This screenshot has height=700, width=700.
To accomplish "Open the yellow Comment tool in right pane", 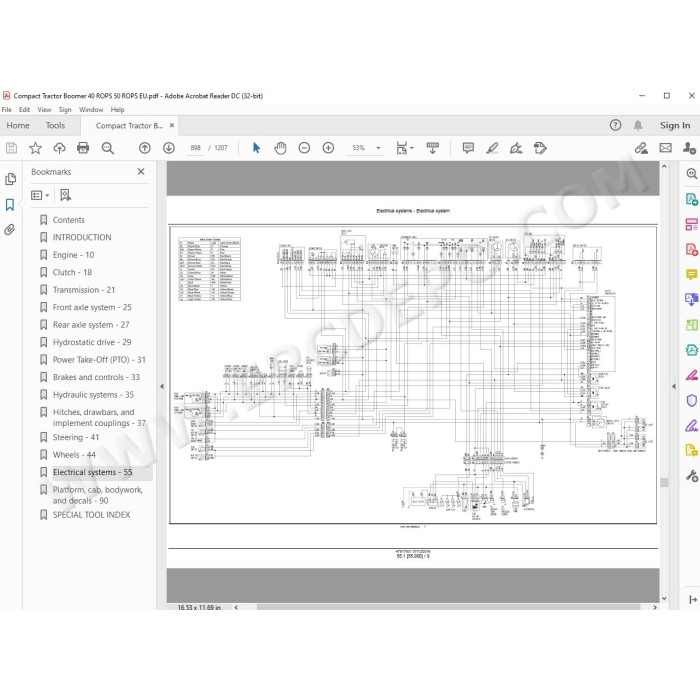I will (x=692, y=274).
